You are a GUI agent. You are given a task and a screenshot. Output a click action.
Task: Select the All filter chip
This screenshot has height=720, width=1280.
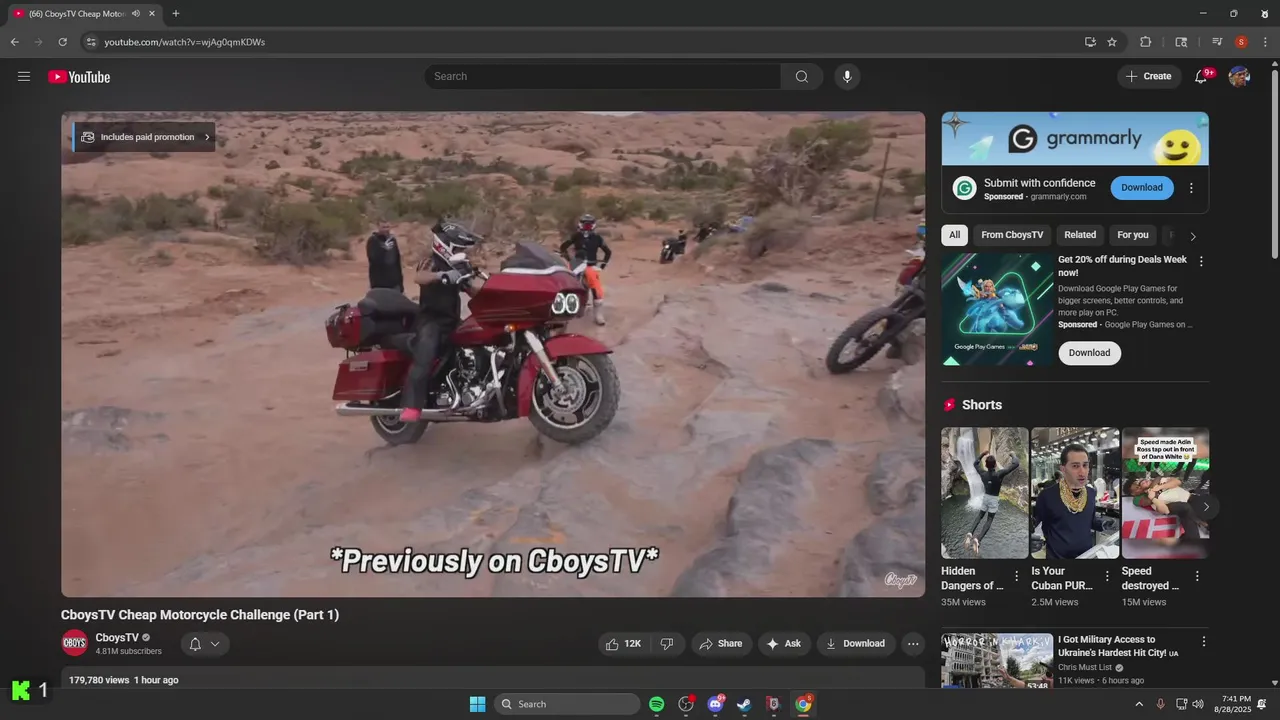954,235
